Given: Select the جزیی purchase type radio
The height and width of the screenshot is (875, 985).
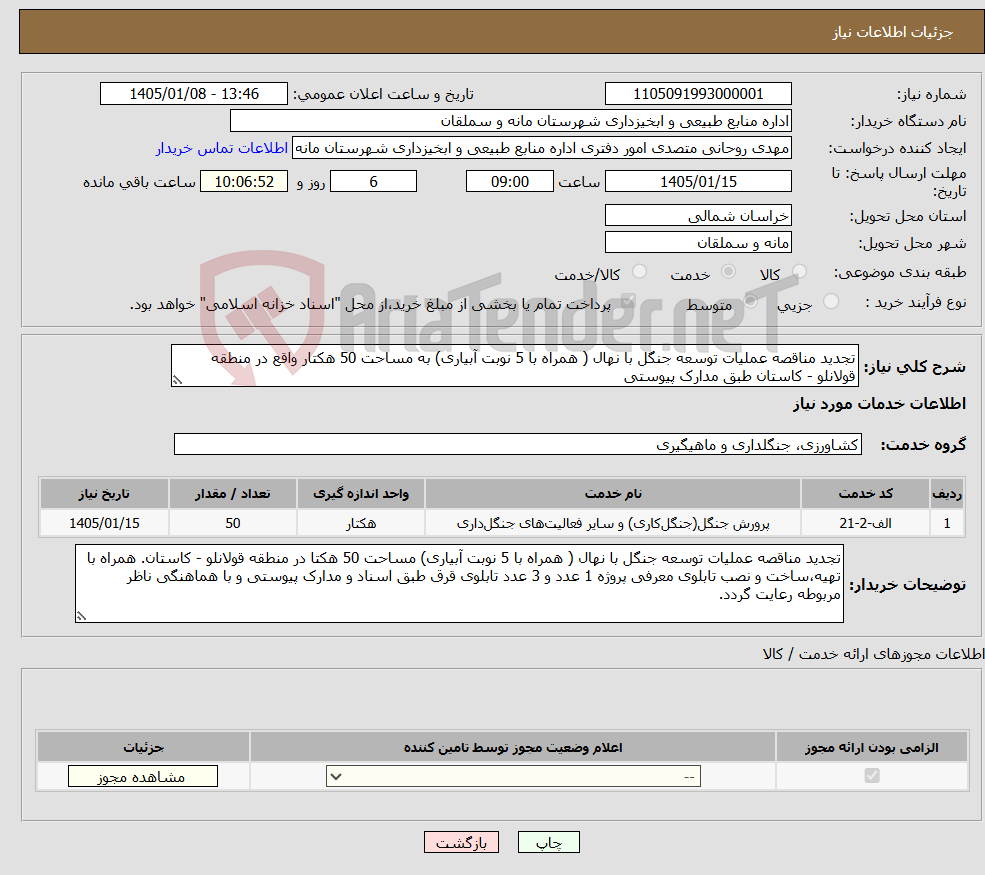Looking at the screenshot, I should pos(830,301).
